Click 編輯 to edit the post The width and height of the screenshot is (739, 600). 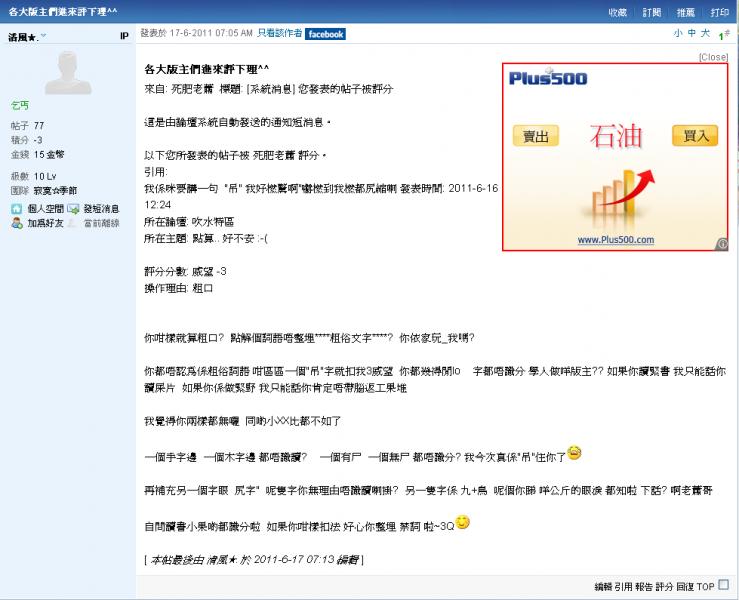(x=603, y=587)
